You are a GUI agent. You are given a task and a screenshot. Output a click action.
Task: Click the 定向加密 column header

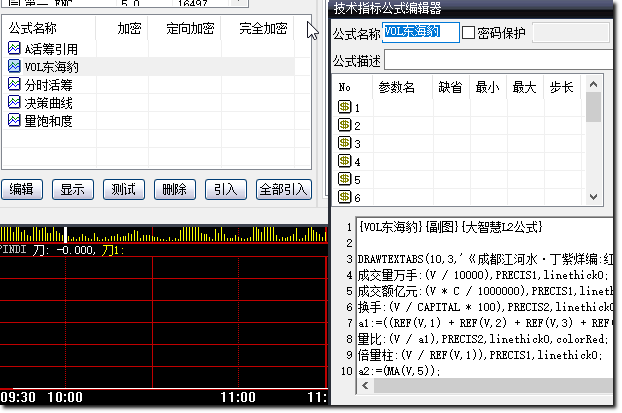pyautogui.click(x=190, y=29)
